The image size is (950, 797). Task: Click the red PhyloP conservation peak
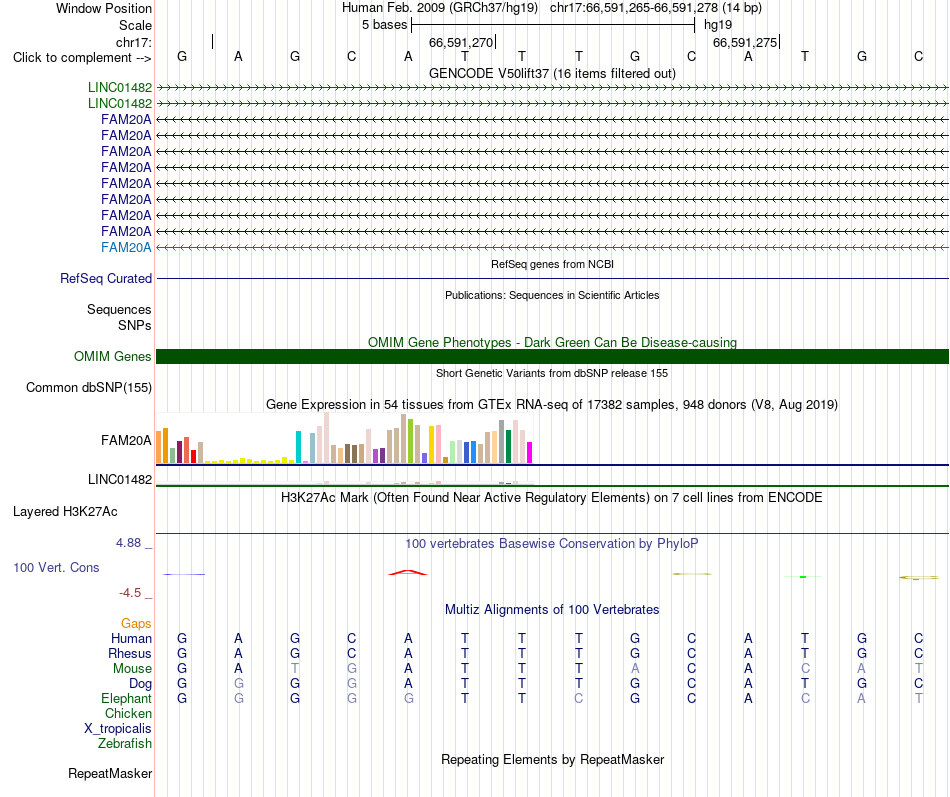[408, 572]
